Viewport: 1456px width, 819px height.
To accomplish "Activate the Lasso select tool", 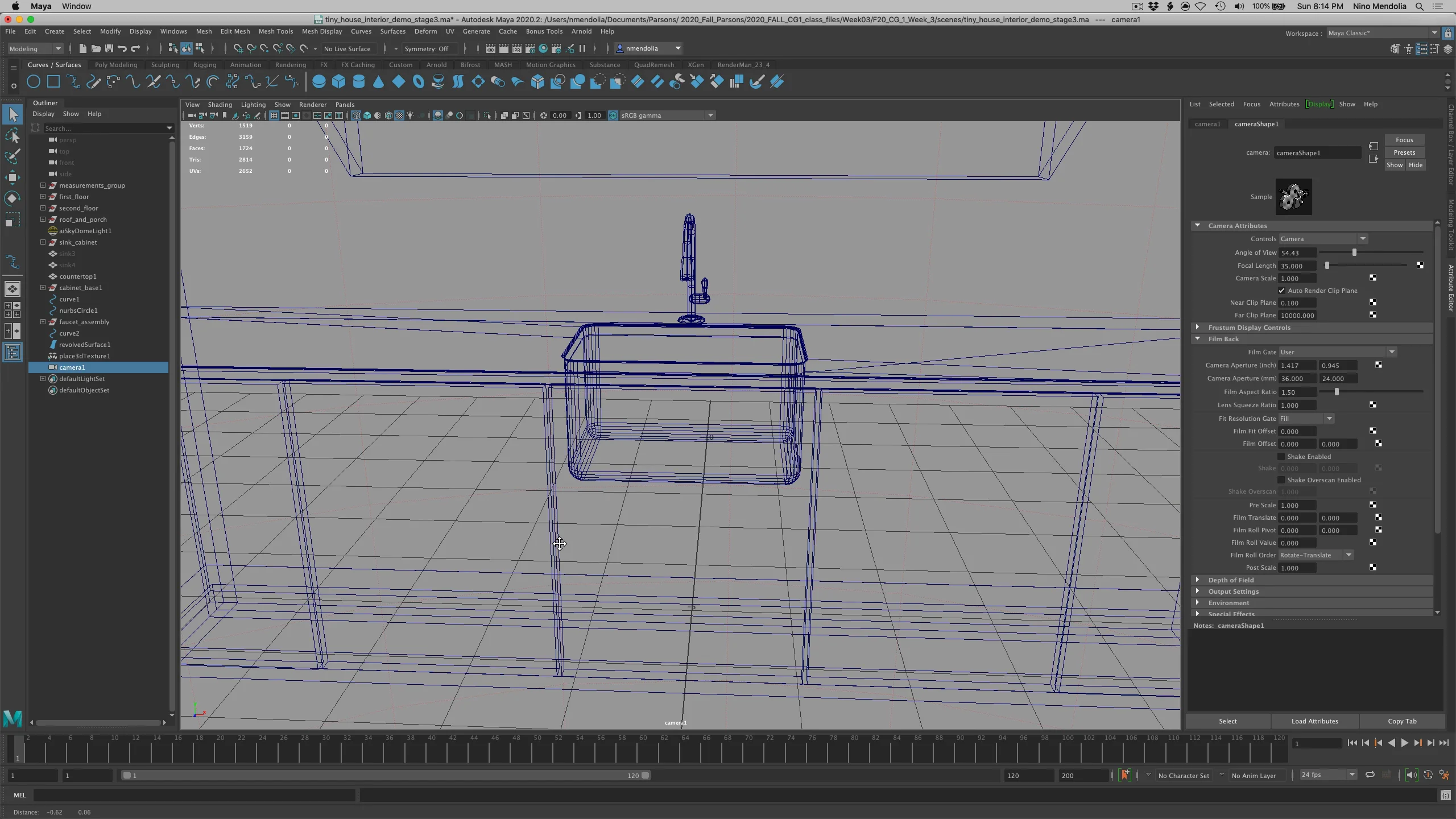I will 13,136.
